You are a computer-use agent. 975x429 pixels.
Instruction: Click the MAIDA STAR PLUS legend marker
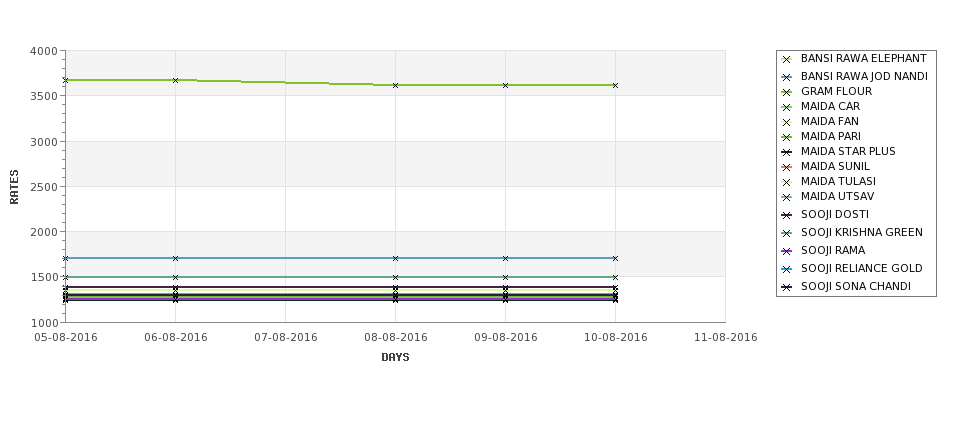pyautogui.click(x=786, y=152)
